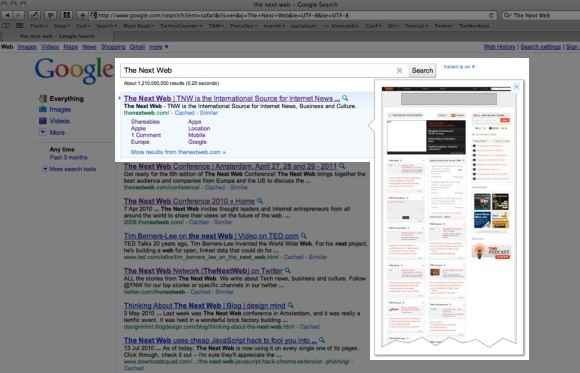Open the Mobile sitelink
This screenshot has width=580, height=373.
pos(196,135)
